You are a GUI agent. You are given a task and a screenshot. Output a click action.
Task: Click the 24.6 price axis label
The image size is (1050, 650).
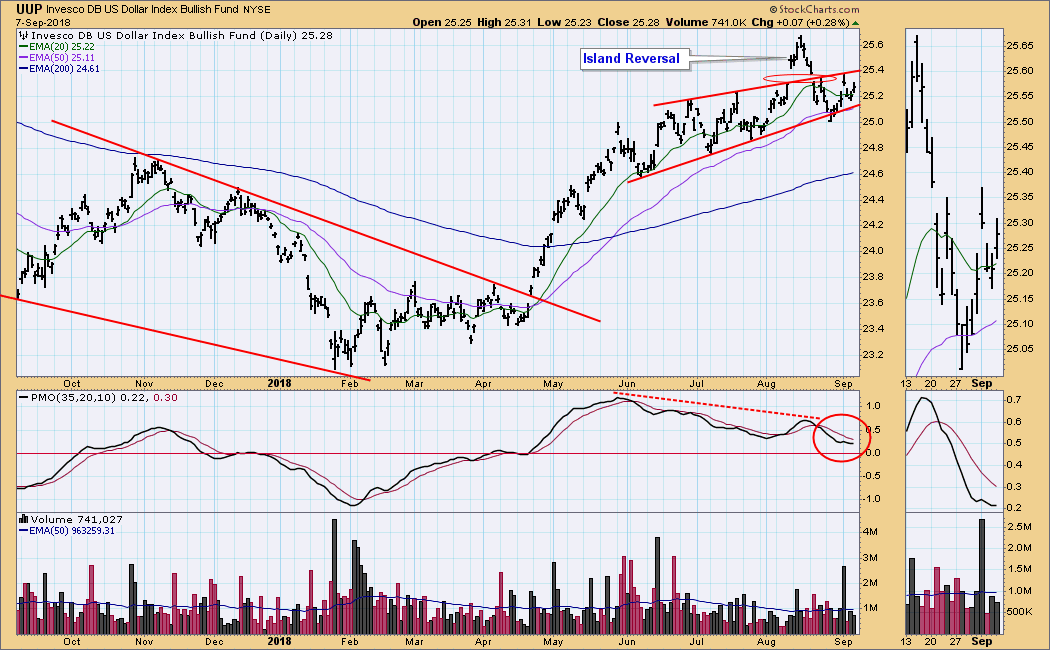tap(873, 174)
